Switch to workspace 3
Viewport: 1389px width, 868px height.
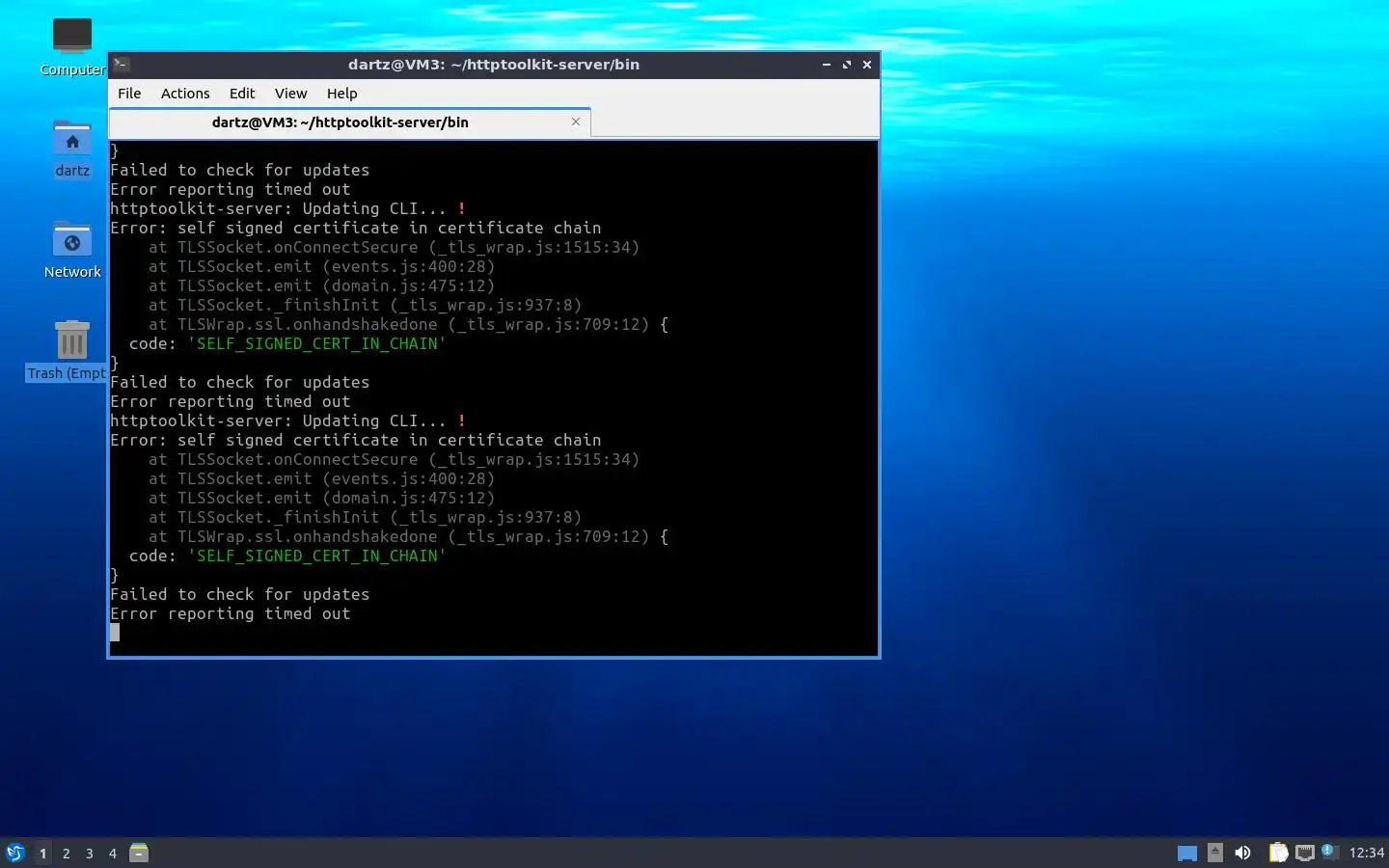point(89,853)
